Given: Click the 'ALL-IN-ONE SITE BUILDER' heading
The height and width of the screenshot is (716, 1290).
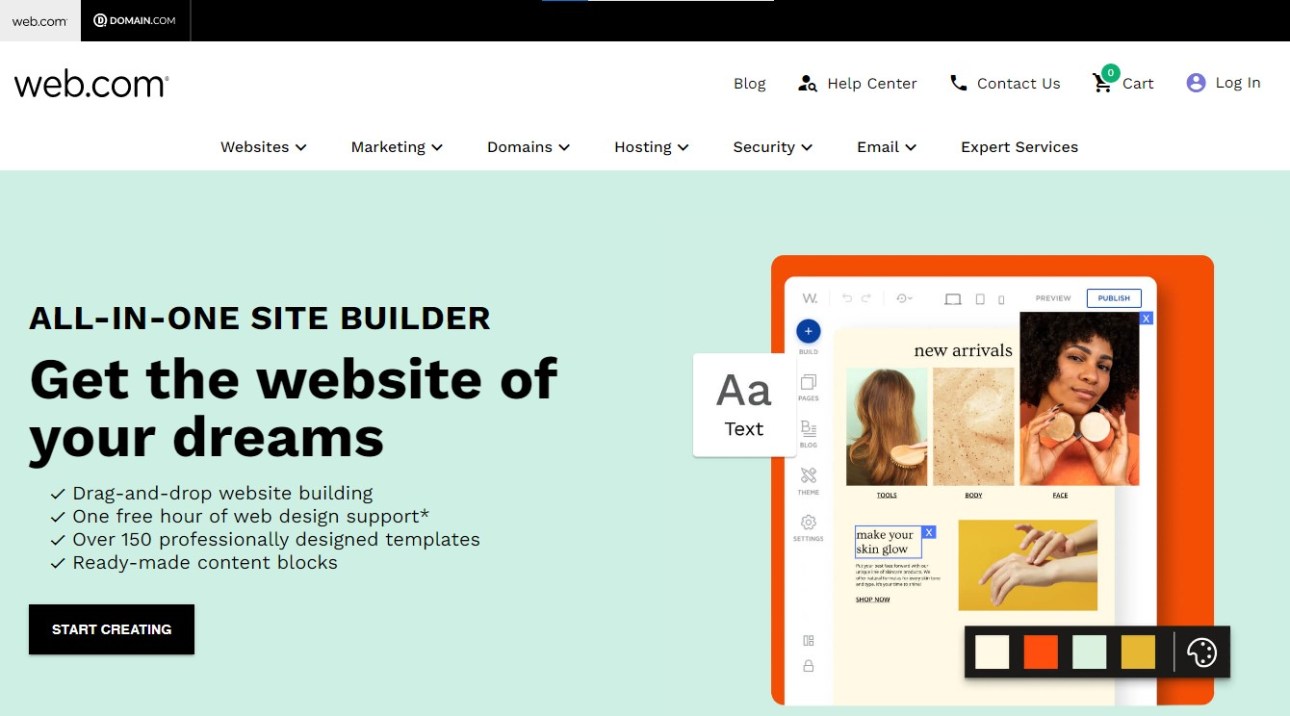Looking at the screenshot, I should tap(260, 318).
